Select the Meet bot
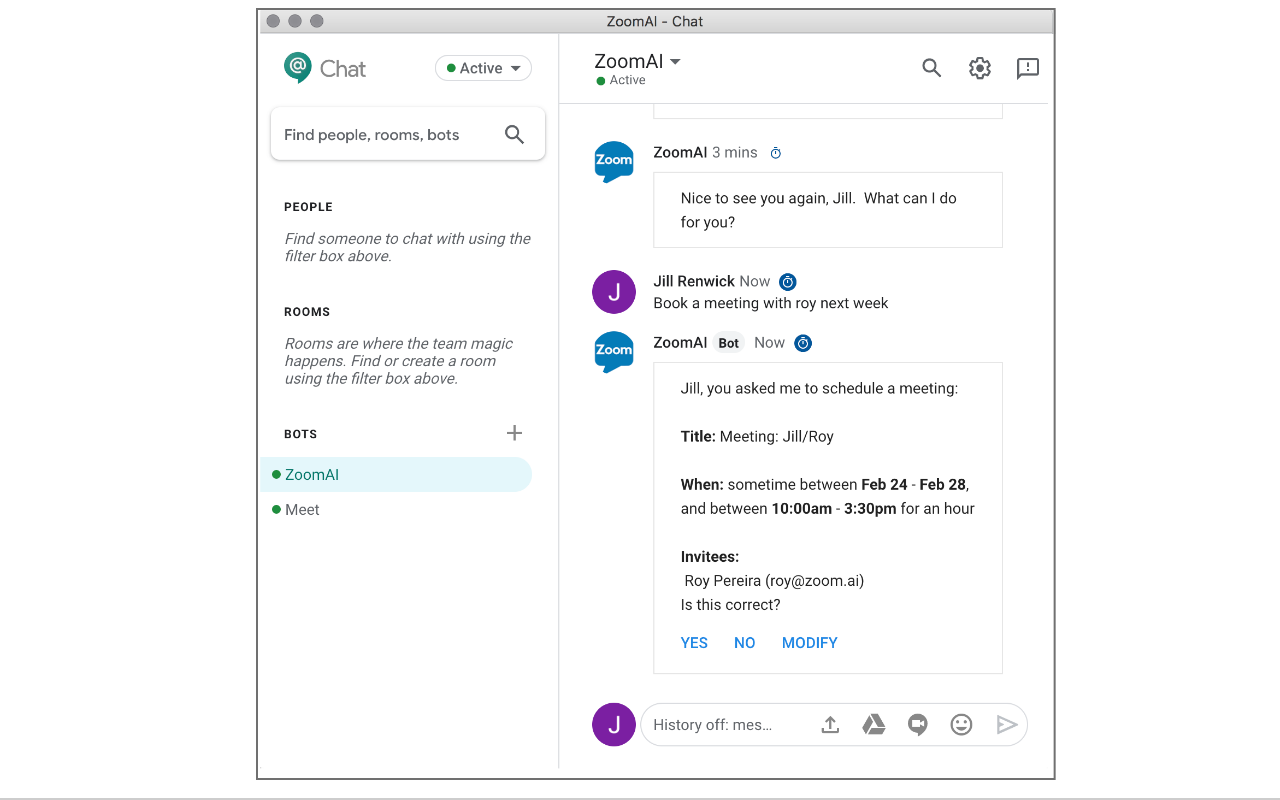The height and width of the screenshot is (800, 1280). 302,510
